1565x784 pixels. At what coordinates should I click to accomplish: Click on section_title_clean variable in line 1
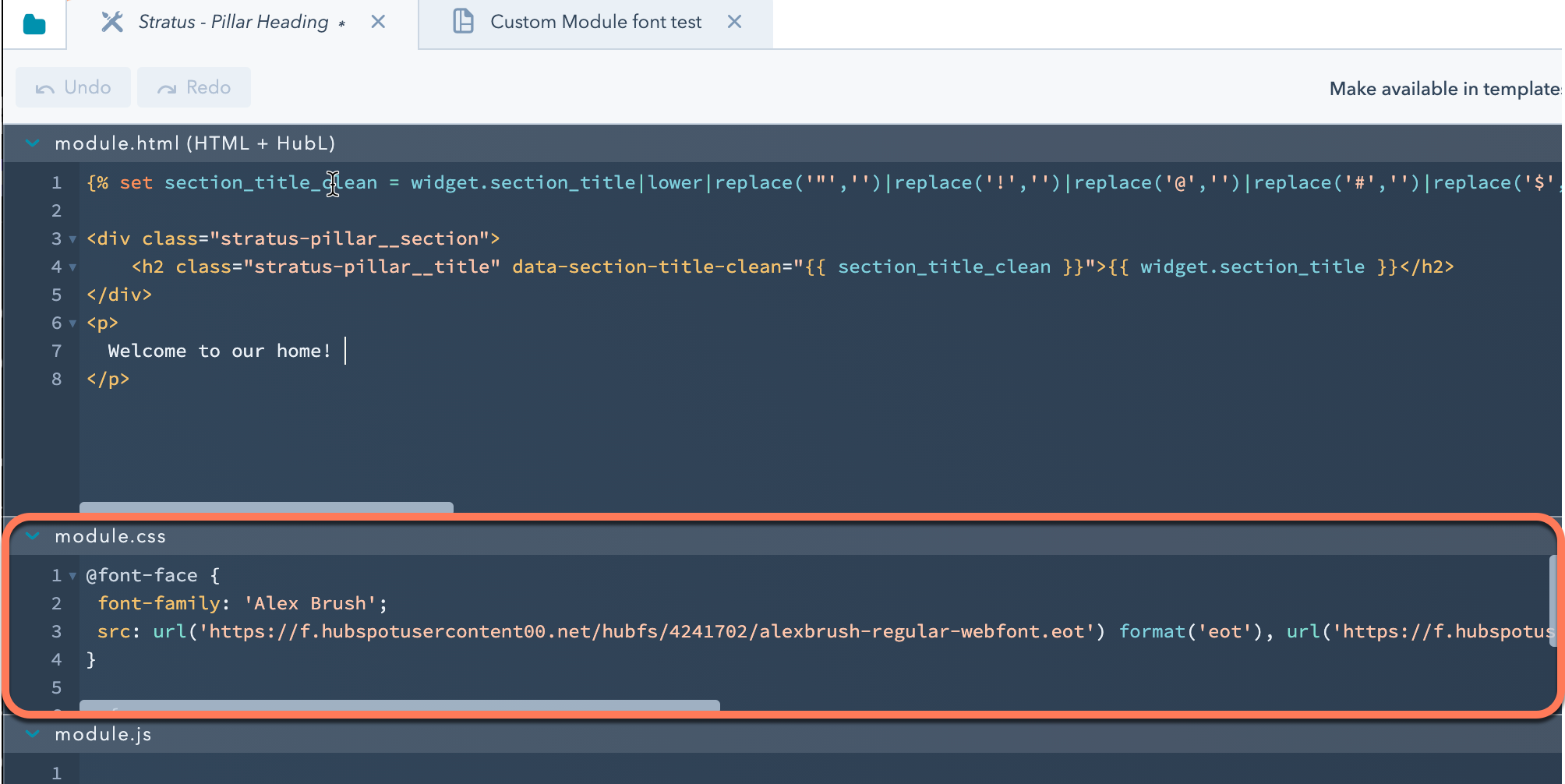pos(270,182)
